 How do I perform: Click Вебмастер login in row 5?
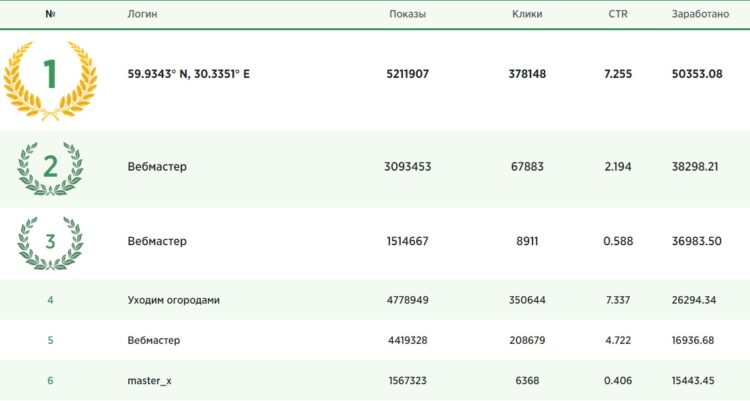click(154, 340)
